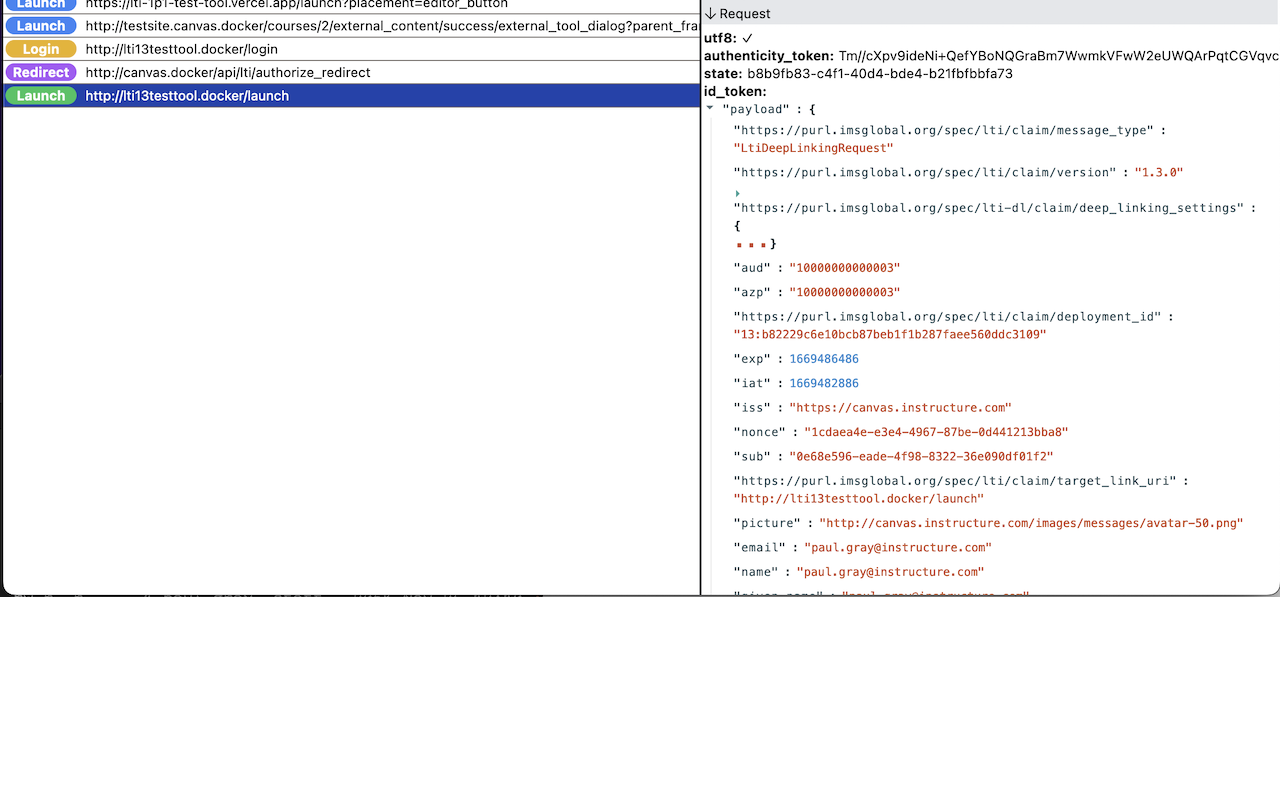Screen dimensions: 1280x800
Task: Select the testsite.canvas.docker external_content row
Action: point(351,26)
